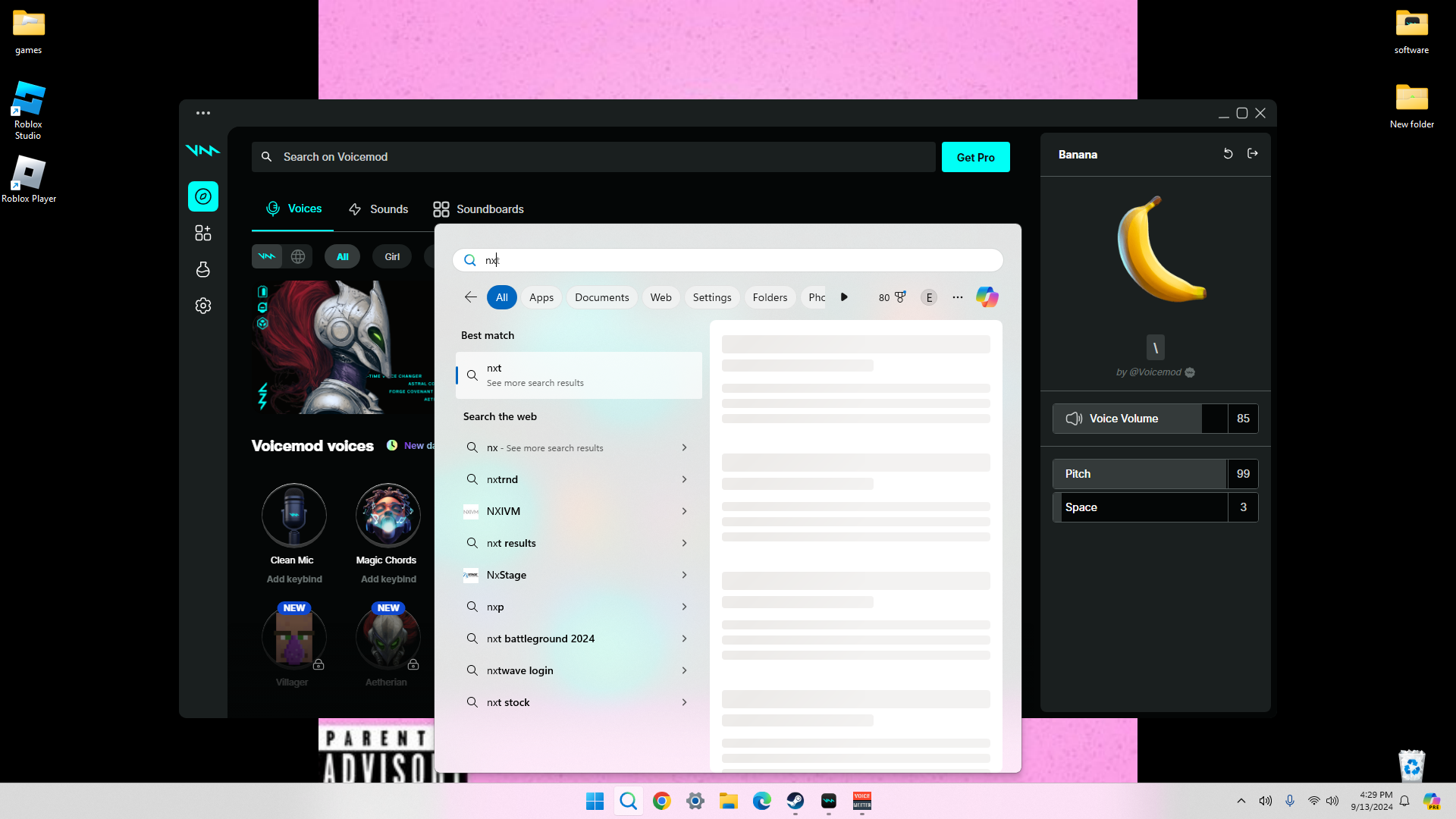Open the Voicemod explore compass icon
This screenshot has height=819, width=1456.
click(203, 196)
